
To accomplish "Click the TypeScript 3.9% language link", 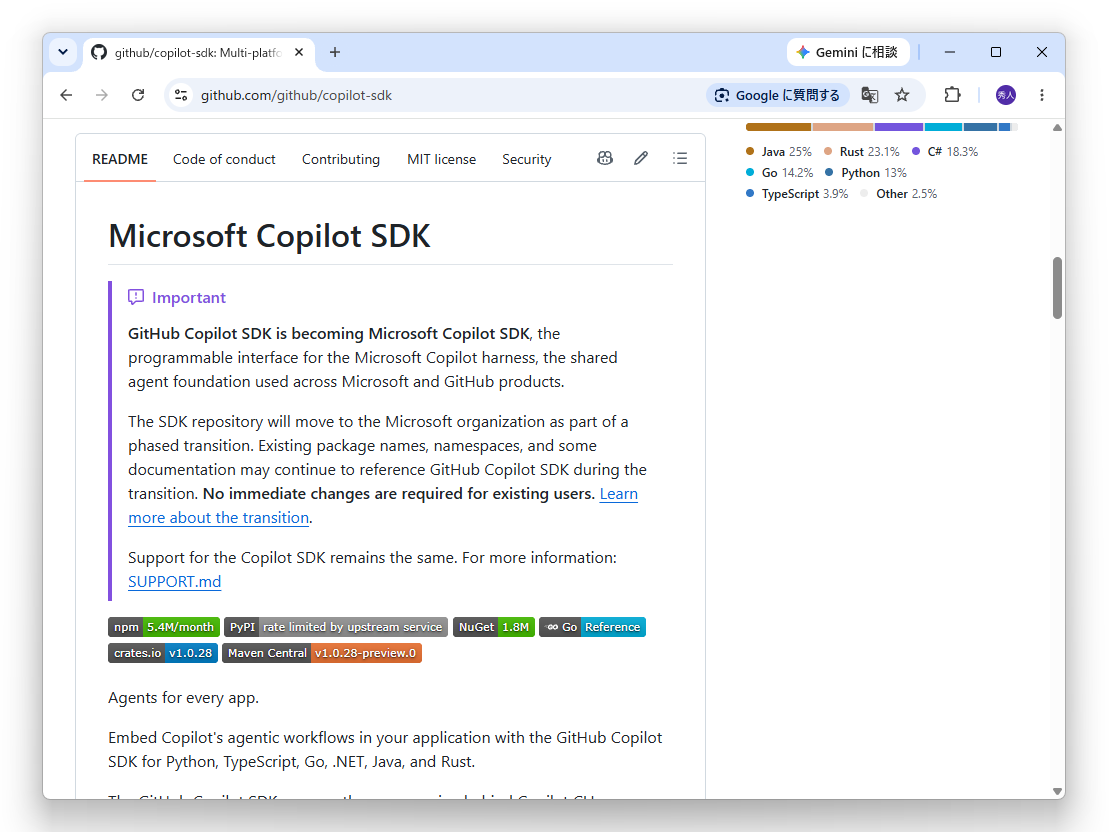I will pyautogui.click(x=797, y=194).
